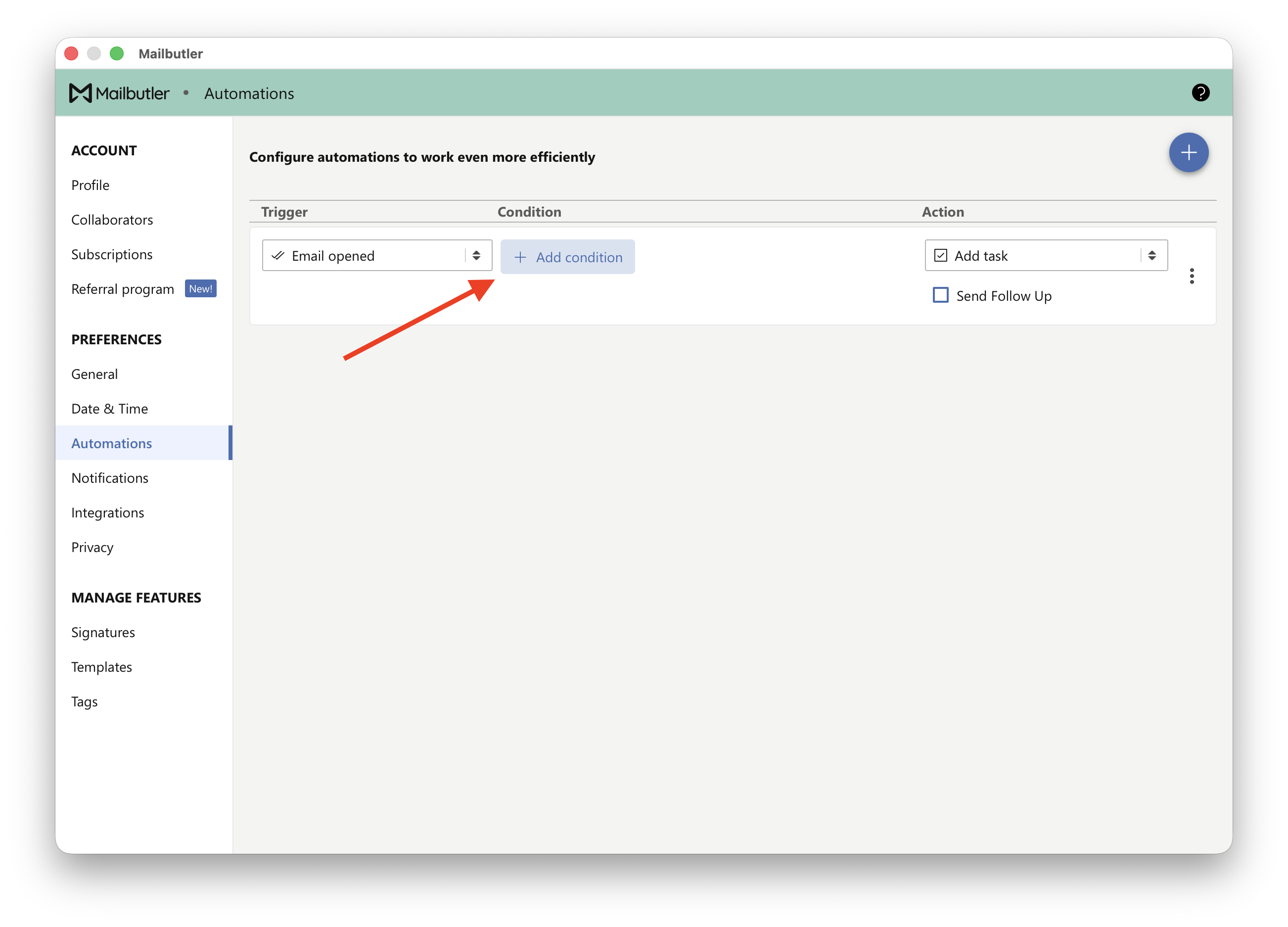Open the Notifications preferences page
Viewport: 1288px width, 927px height.
pyautogui.click(x=110, y=478)
